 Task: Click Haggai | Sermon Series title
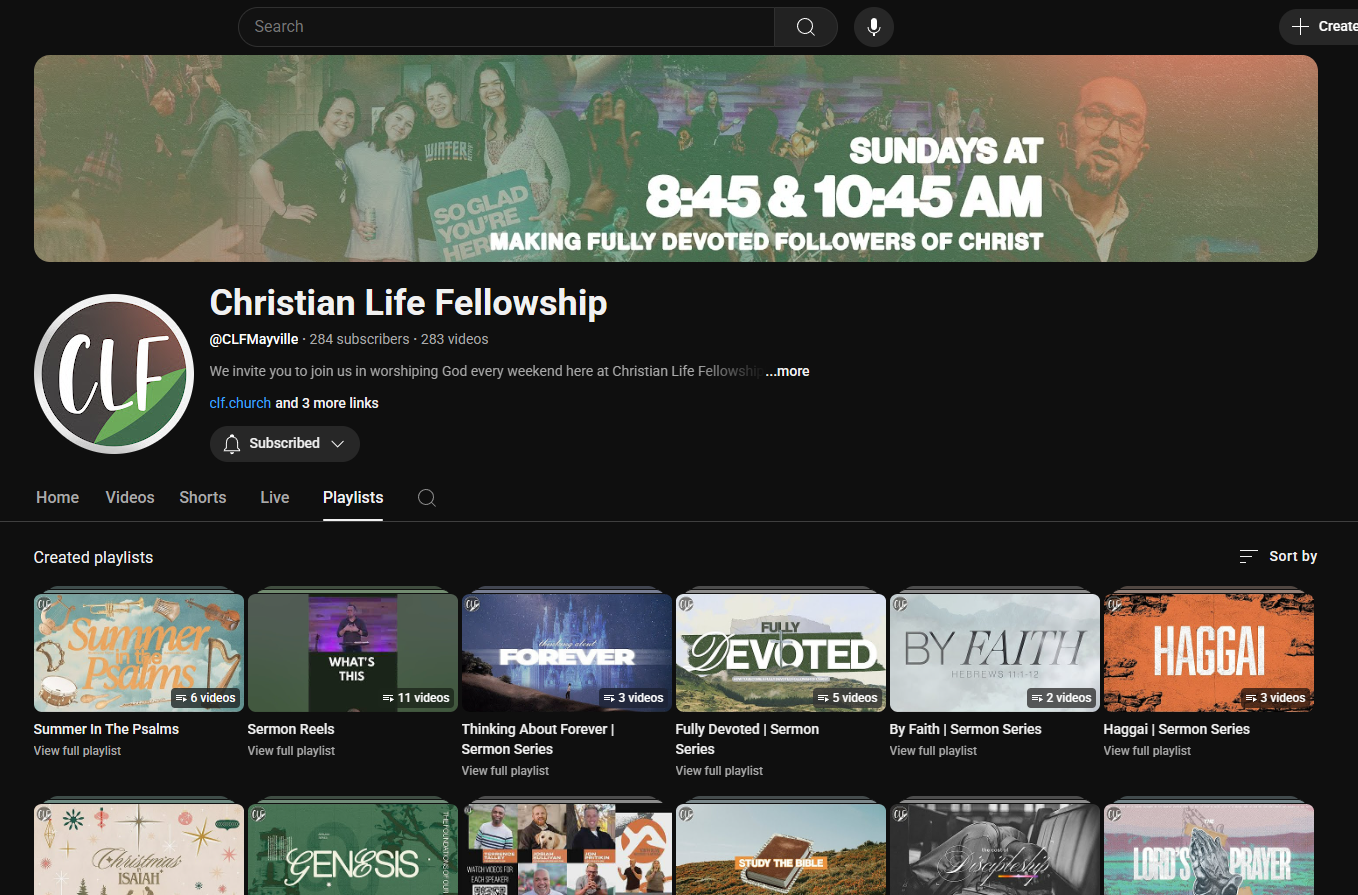(x=1177, y=729)
